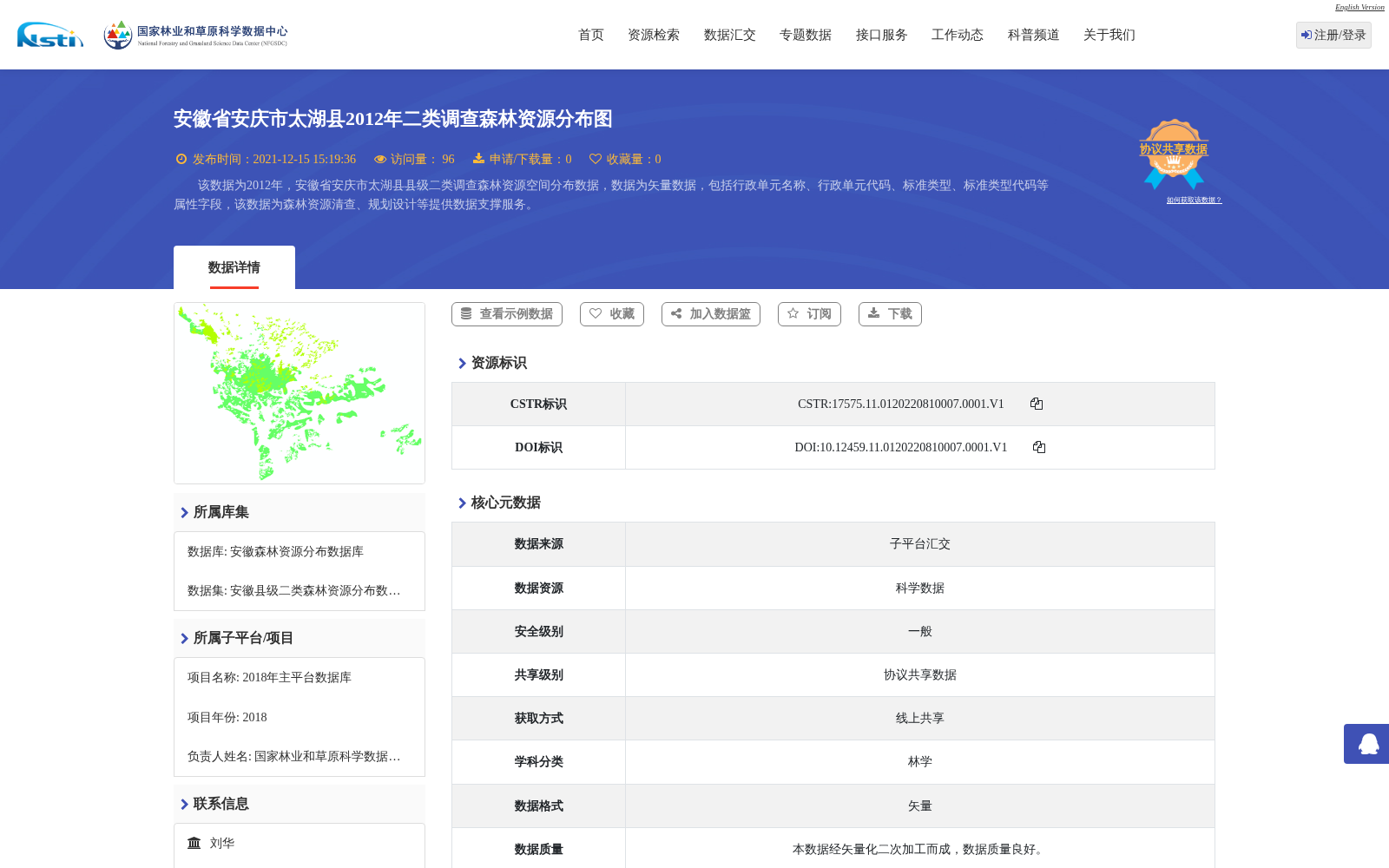The image size is (1389, 868).
Task: Click the institution icon next to 刘华
Action: [x=194, y=843]
